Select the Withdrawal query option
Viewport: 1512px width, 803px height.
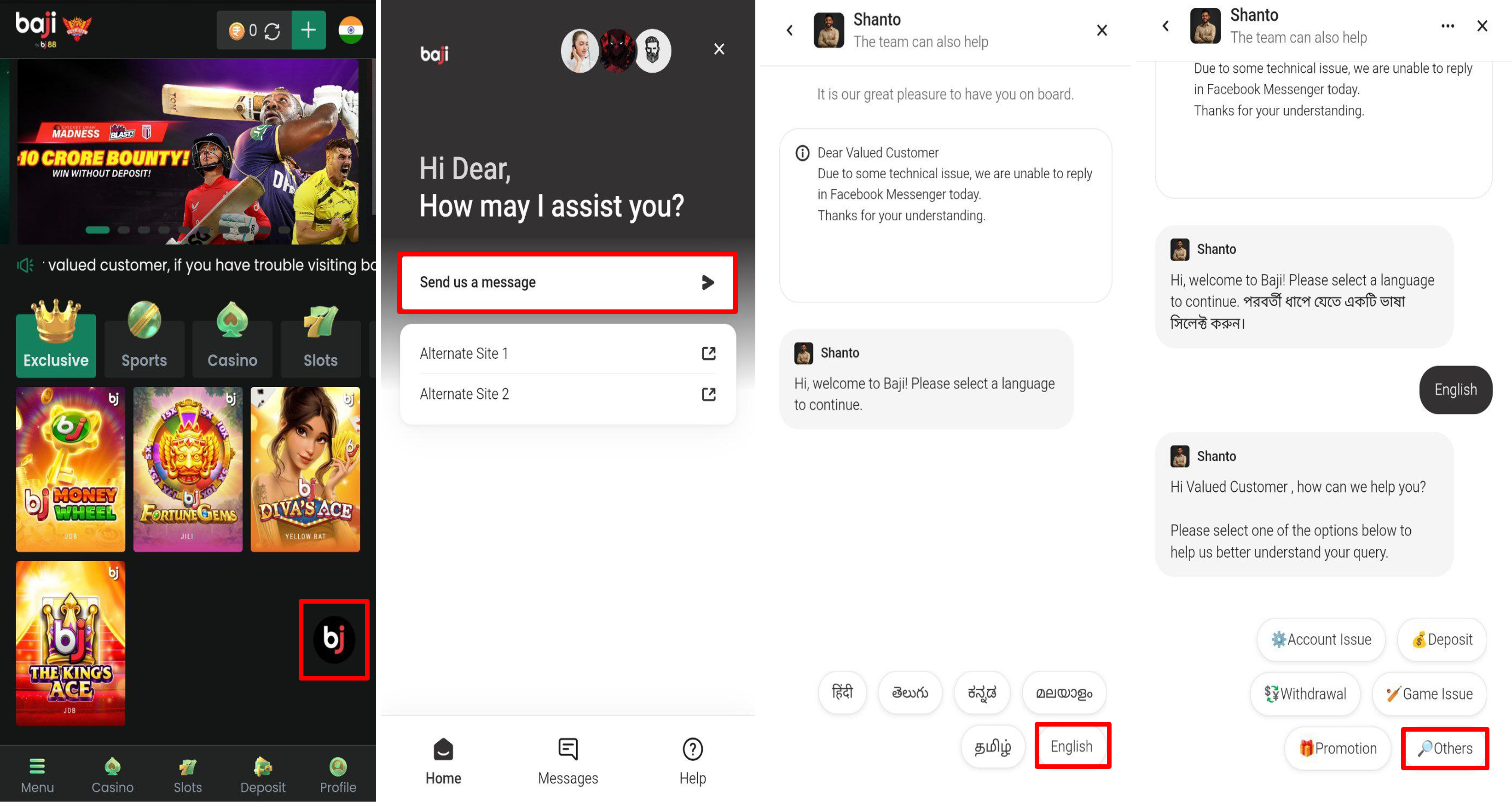click(1305, 694)
